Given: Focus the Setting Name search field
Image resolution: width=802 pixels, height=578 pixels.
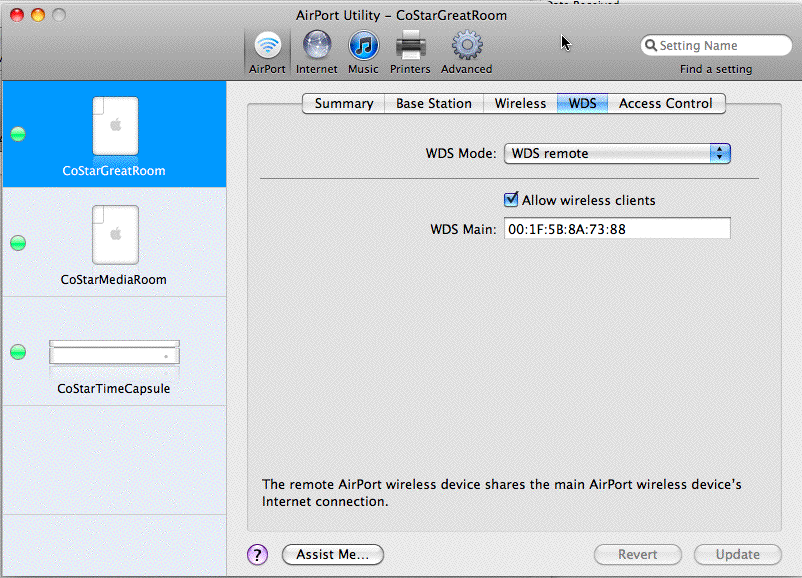Looking at the screenshot, I should (716, 46).
